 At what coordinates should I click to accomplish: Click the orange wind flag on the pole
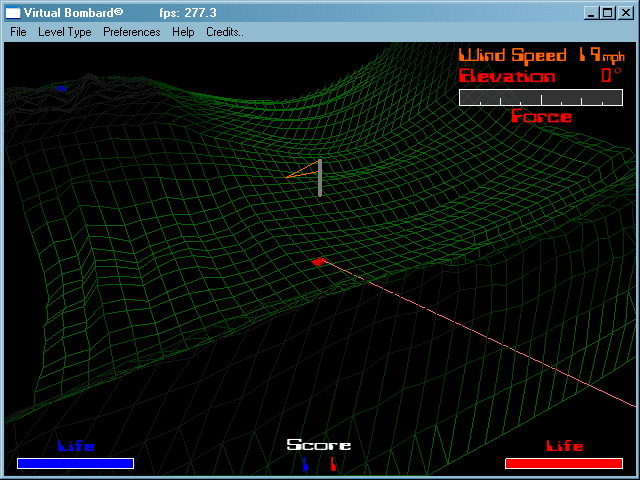302,169
